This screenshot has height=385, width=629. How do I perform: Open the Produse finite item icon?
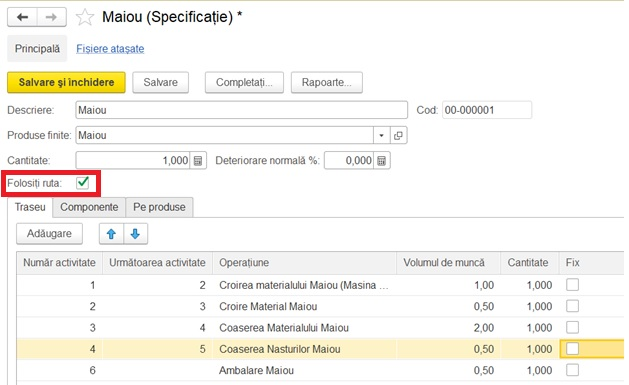398,136
